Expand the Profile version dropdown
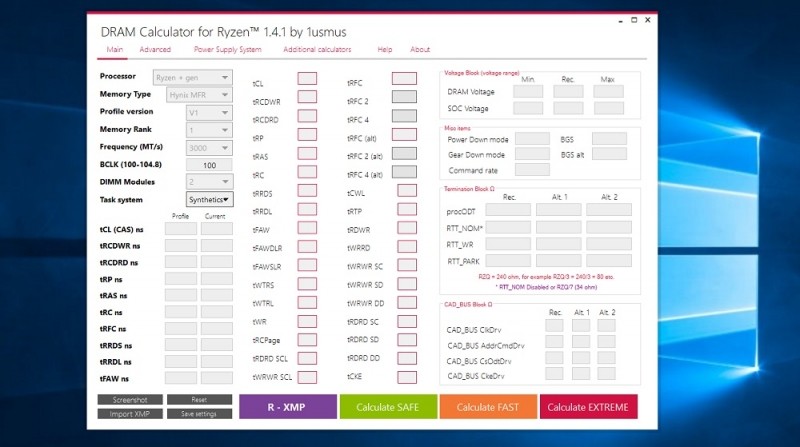Image resolution: width=800 pixels, height=447 pixels. (x=209, y=113)
